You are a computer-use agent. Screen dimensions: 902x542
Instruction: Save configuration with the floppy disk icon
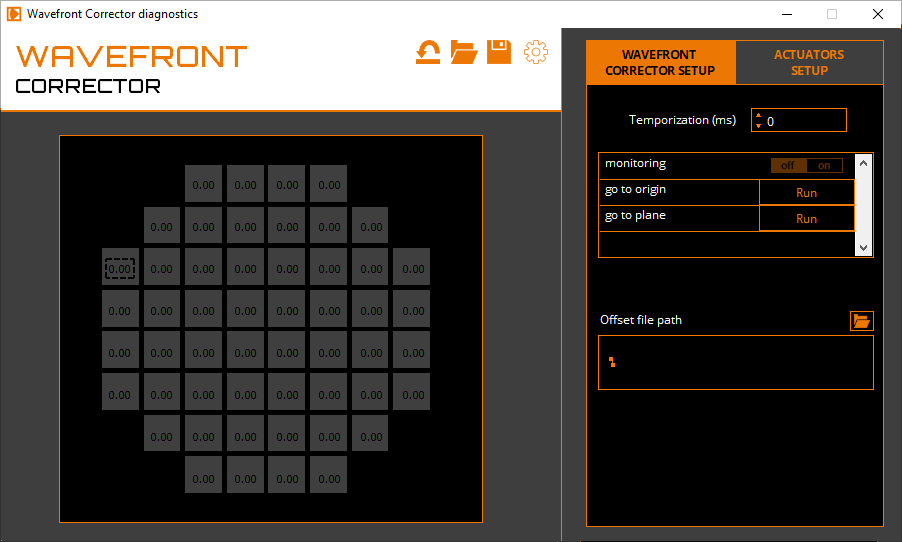click(499, 52)
